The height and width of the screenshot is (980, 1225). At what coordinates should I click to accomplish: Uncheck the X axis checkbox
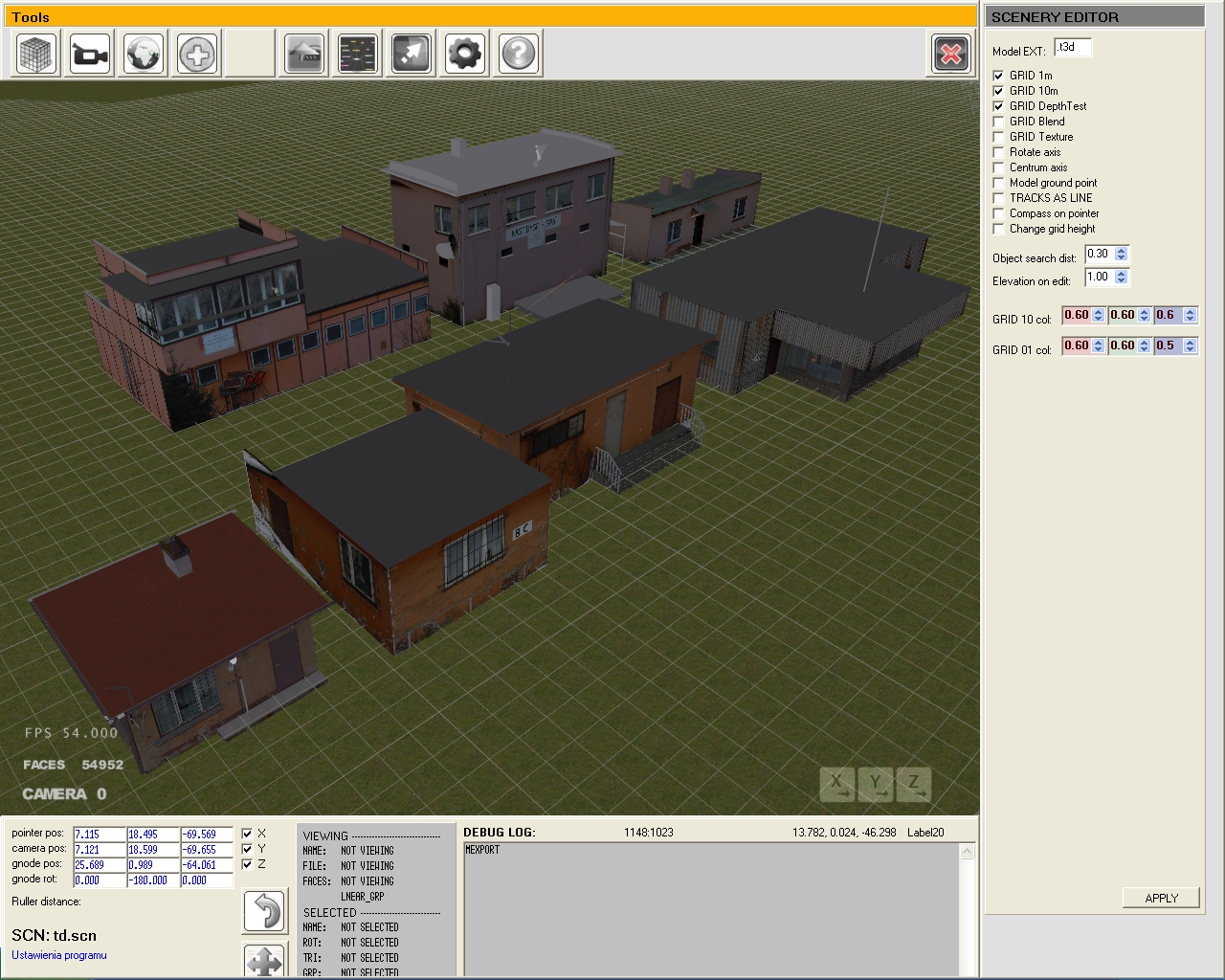point(247,834)
